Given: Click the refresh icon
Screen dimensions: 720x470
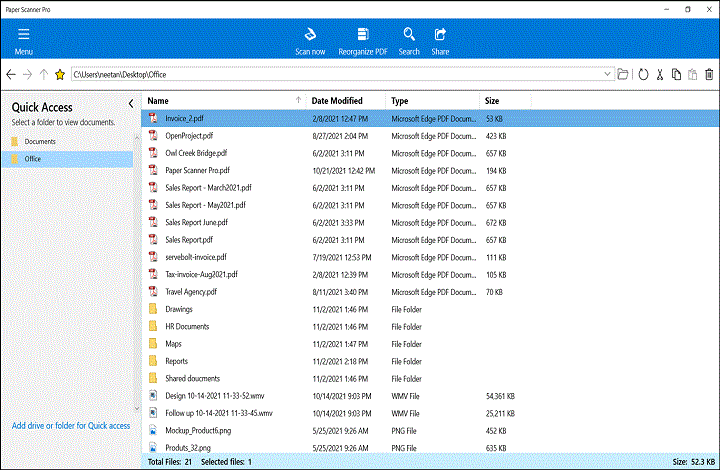Looking at the screenshot, I should coord(643,75).
